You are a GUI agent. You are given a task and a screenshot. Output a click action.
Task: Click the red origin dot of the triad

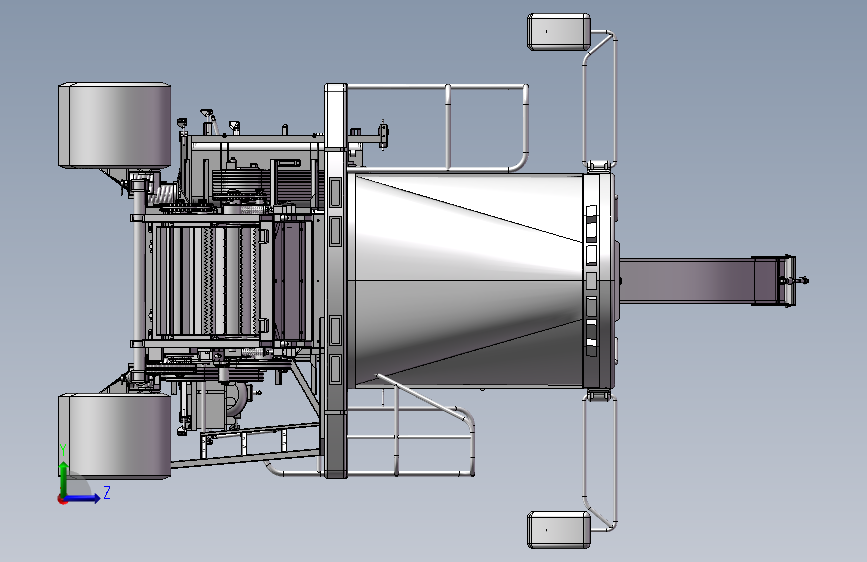coord(61,500)
